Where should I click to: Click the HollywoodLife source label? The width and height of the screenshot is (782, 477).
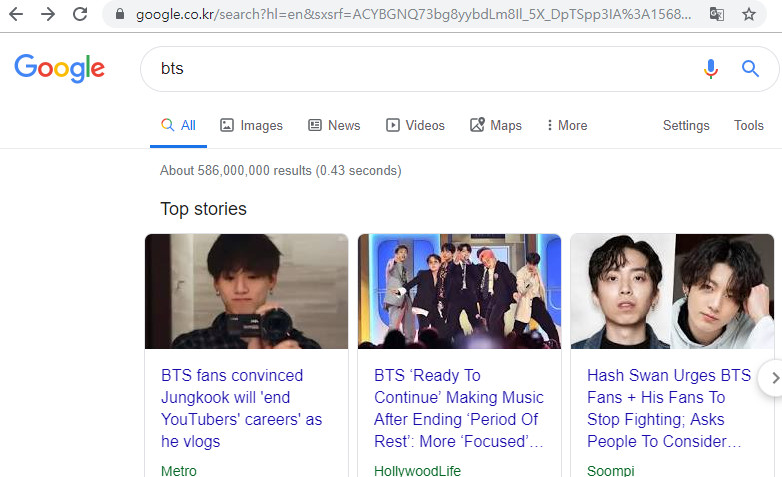click(417, 471)
